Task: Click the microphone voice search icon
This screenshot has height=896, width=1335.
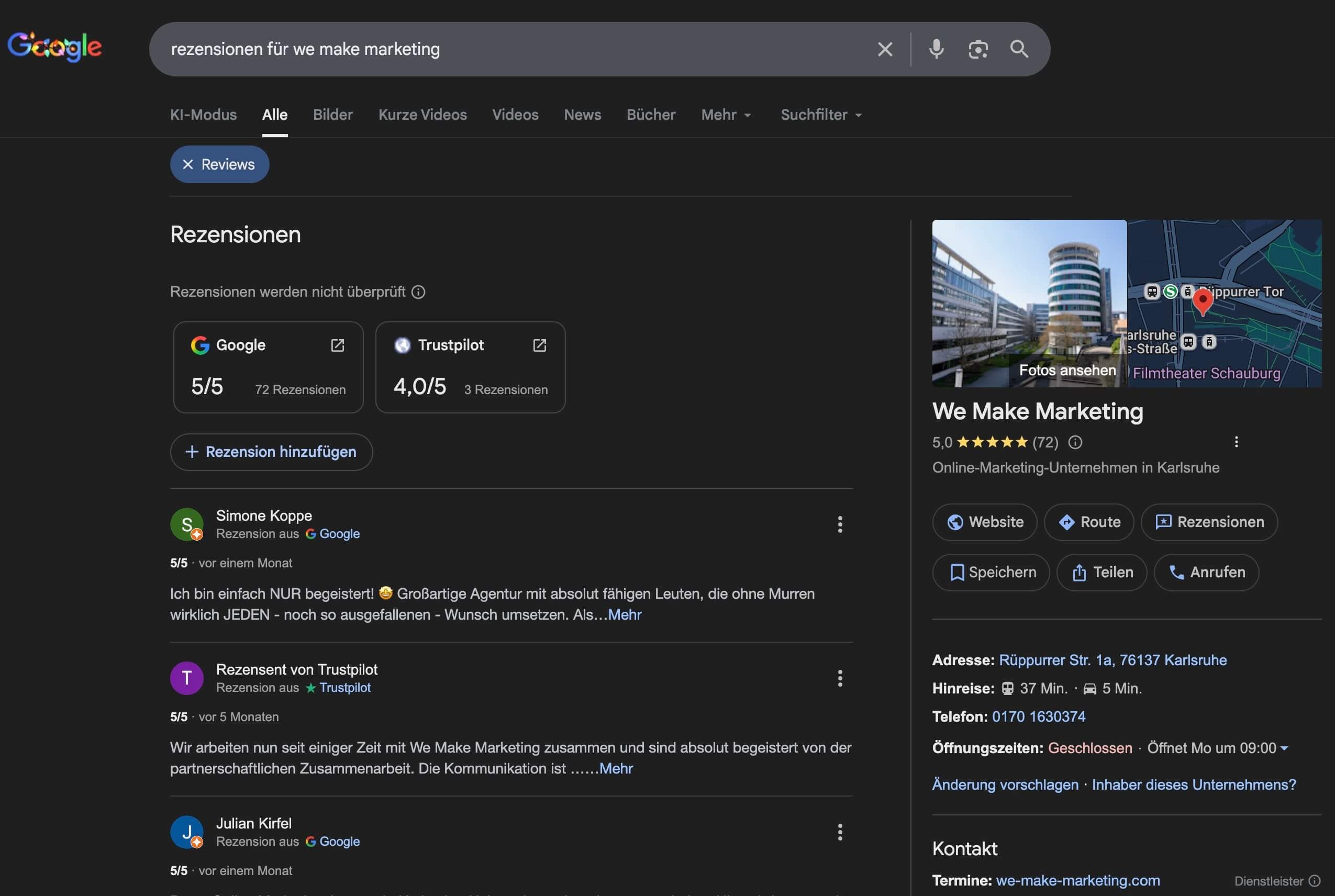Action: point(936,49)
